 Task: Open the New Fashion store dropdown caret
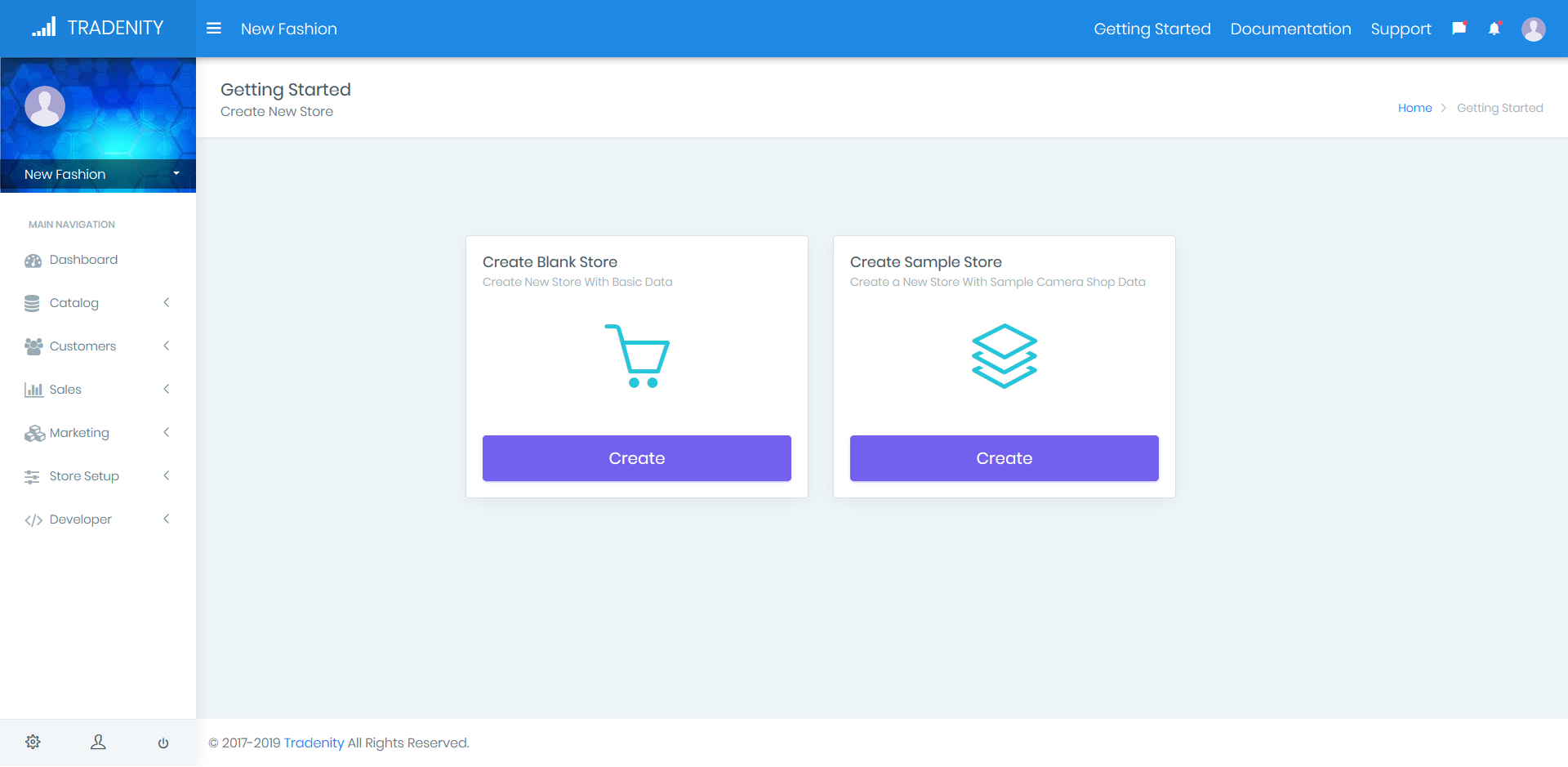pos(176,174)
